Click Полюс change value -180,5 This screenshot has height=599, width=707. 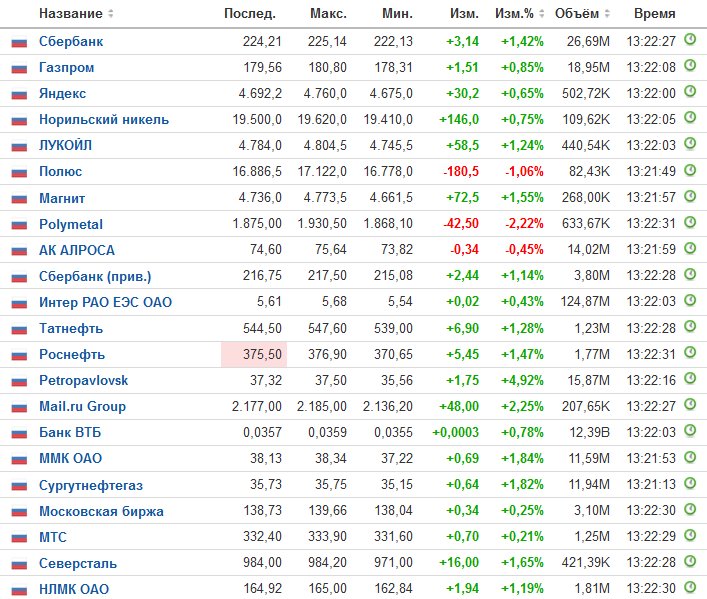[461, 171]
